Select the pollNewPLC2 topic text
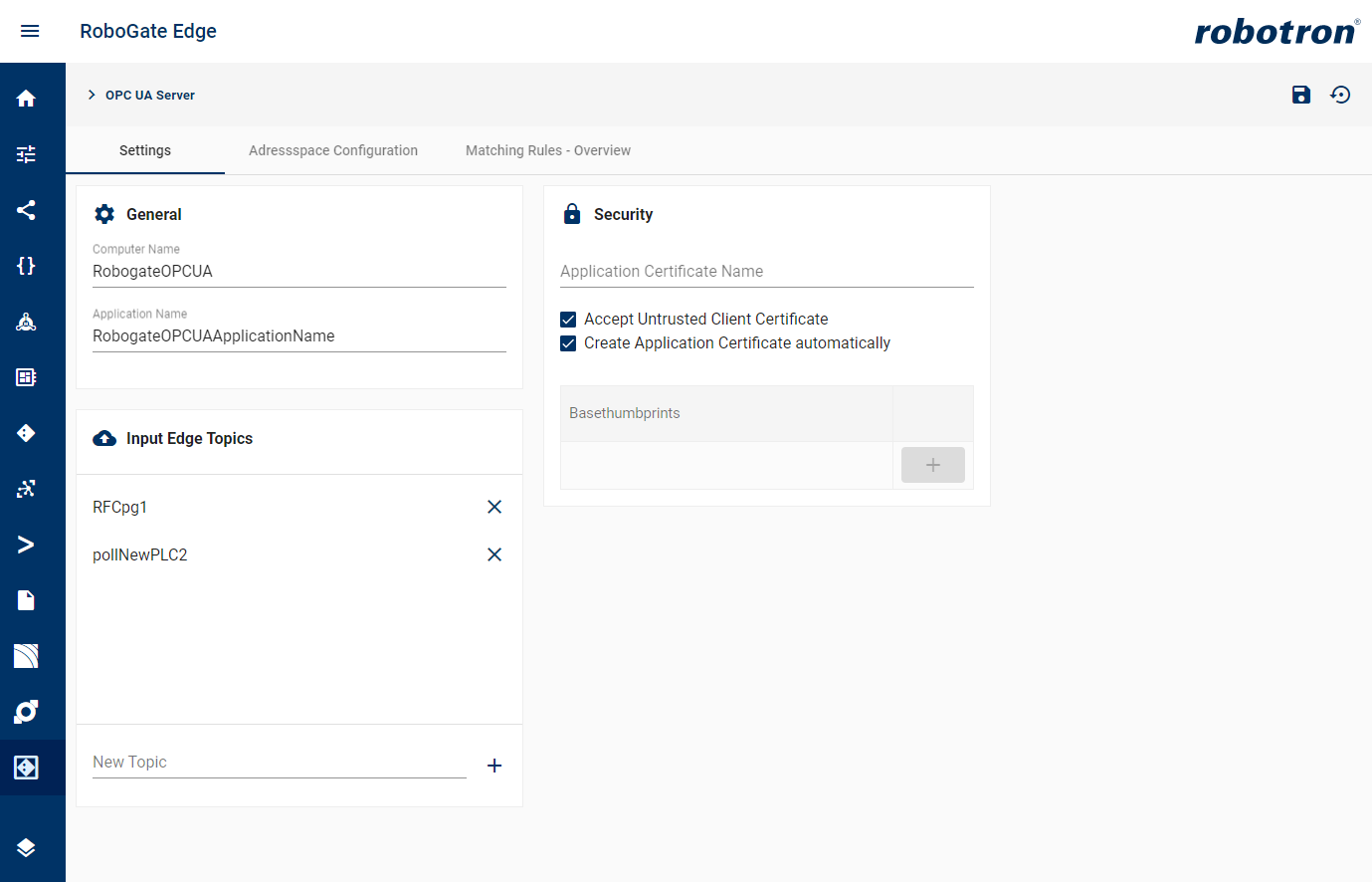 coord(140,554)
